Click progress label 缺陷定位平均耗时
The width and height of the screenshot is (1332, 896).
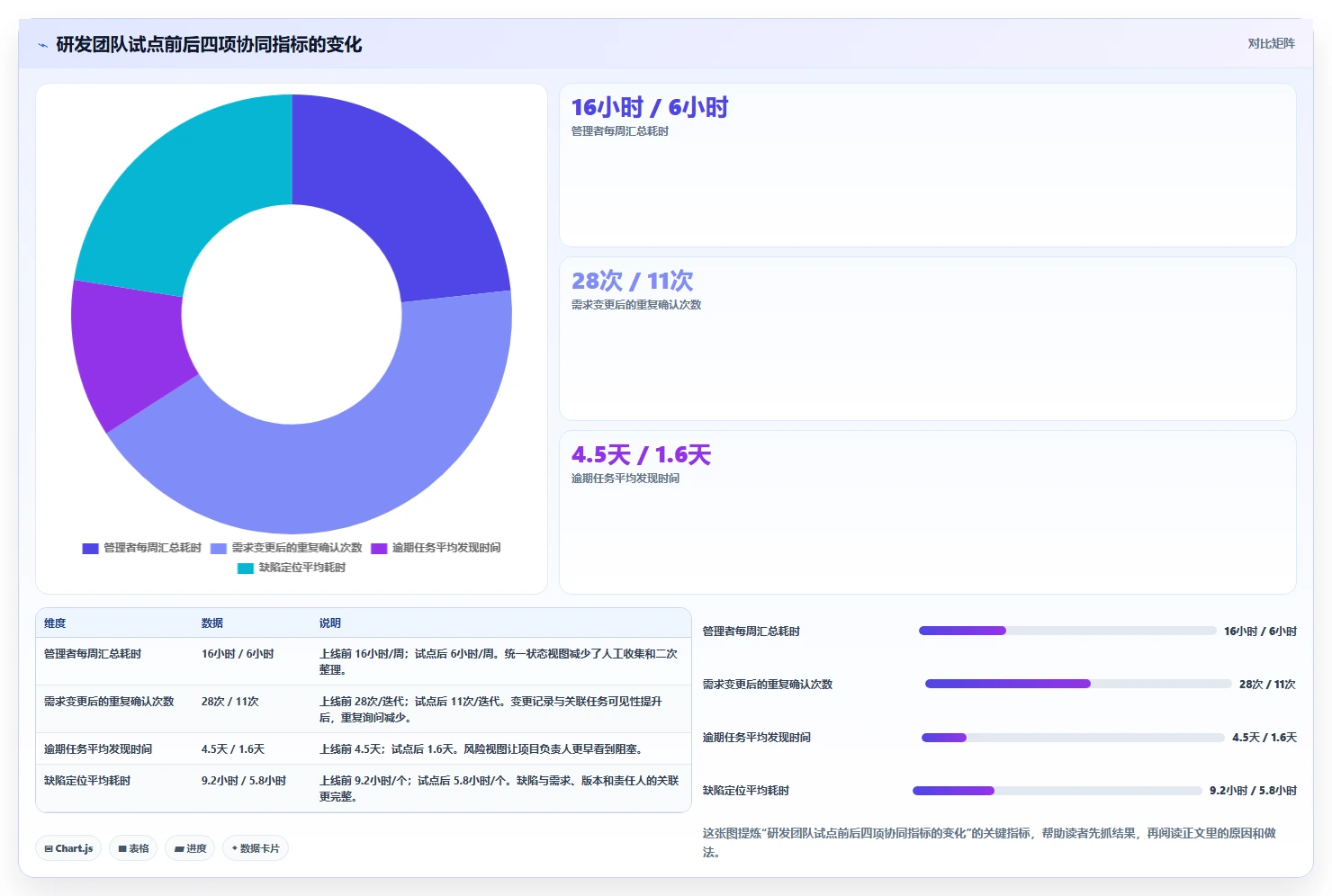tap(746, 791)
